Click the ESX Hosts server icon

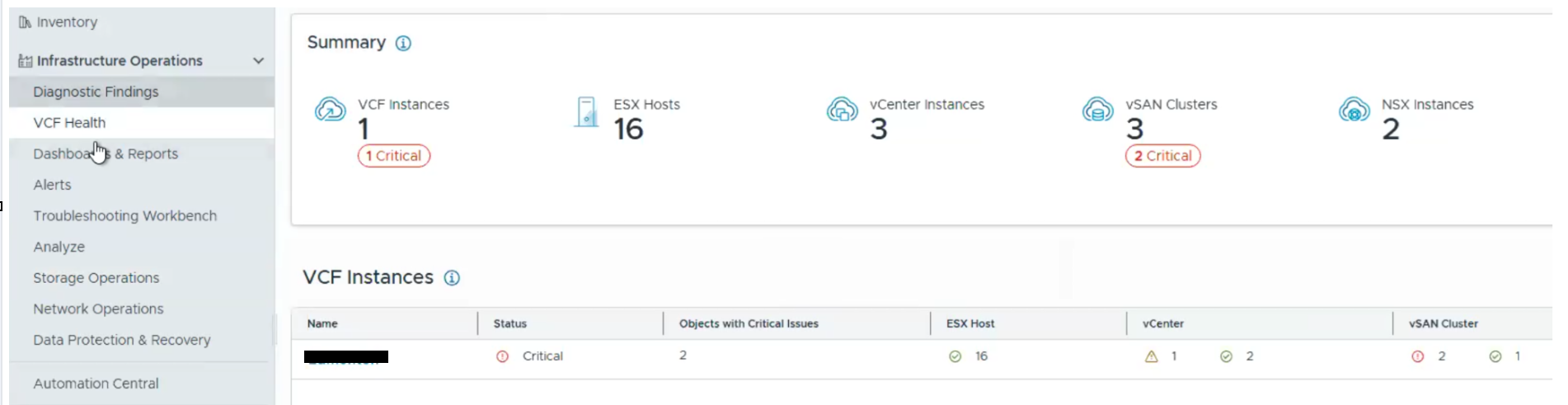(586, 112)
